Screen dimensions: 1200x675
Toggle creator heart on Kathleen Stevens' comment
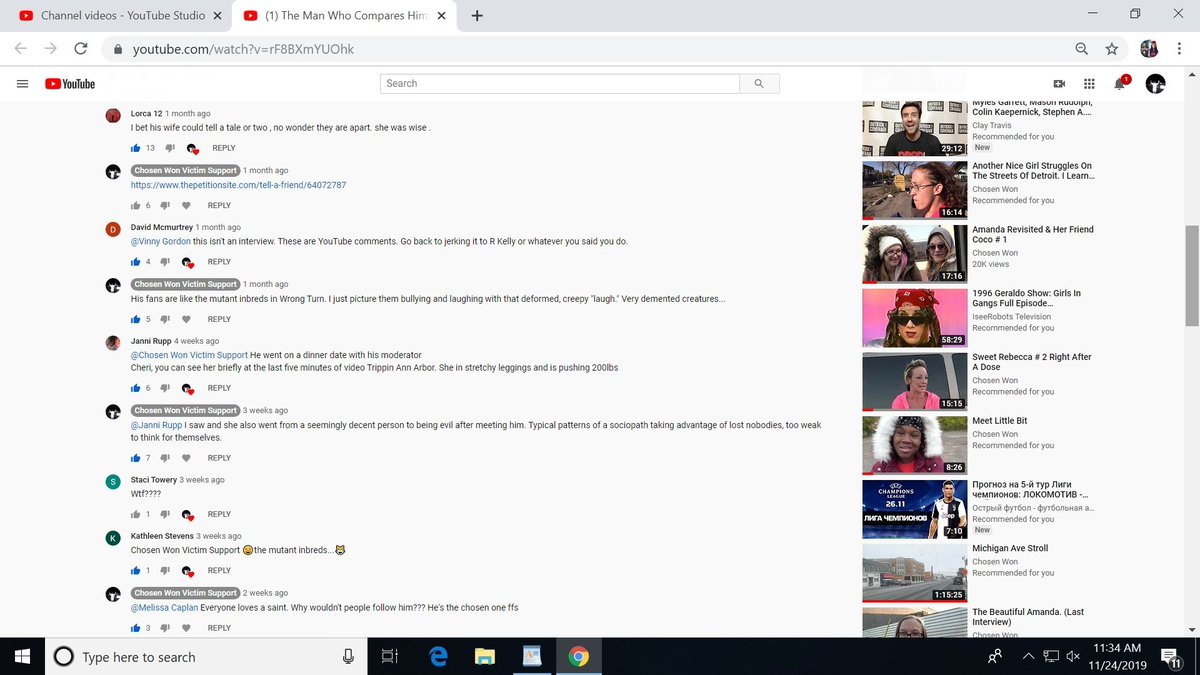click(x=188, y=571)
